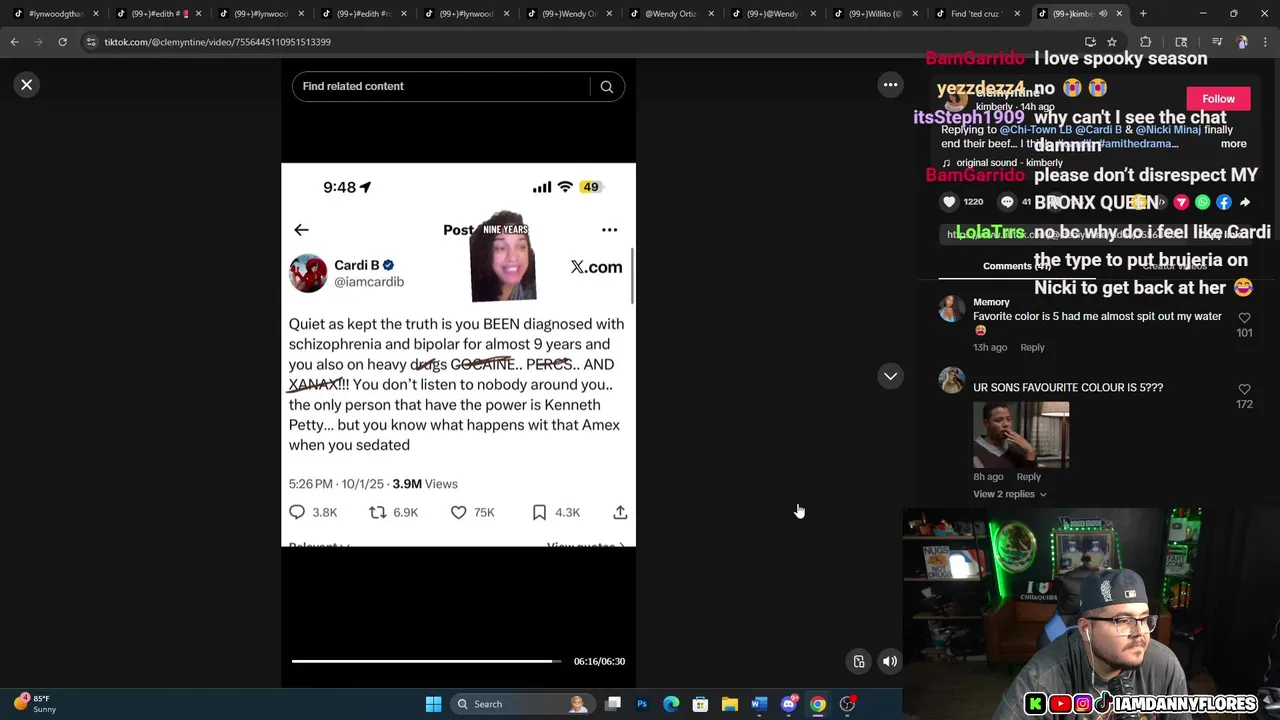
Task: Like the video with the heart icon showing 1220
Action: (x=949, y=202)
